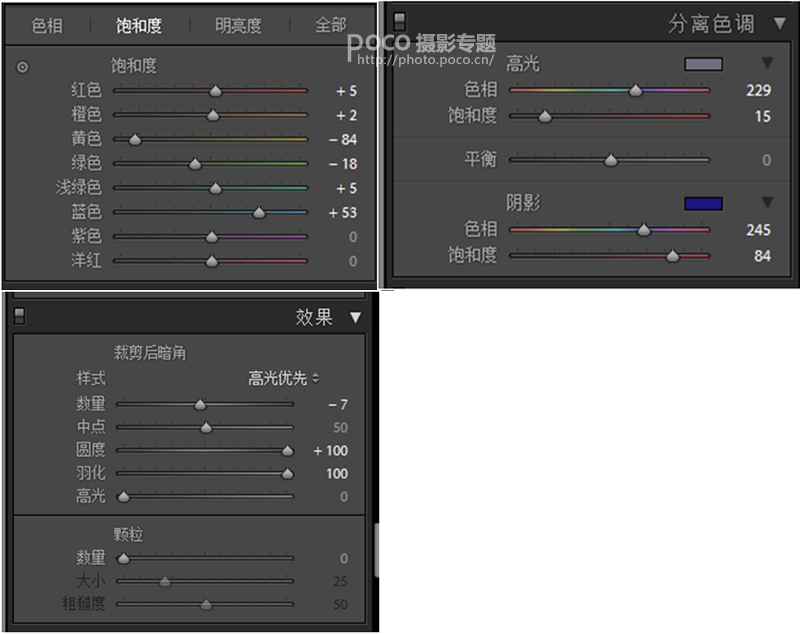Open the 明亮度 tab

238,25
